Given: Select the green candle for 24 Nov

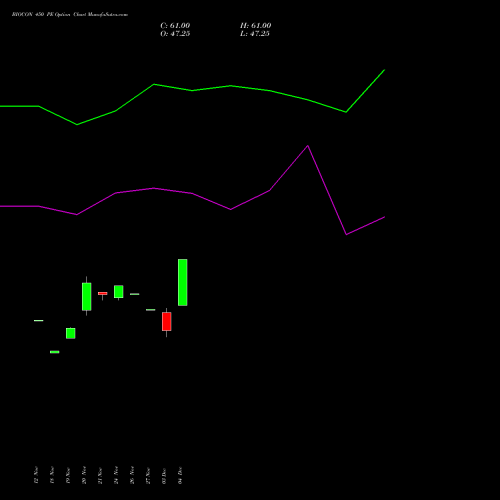Looking at the screenshot, I should point(119,292).
